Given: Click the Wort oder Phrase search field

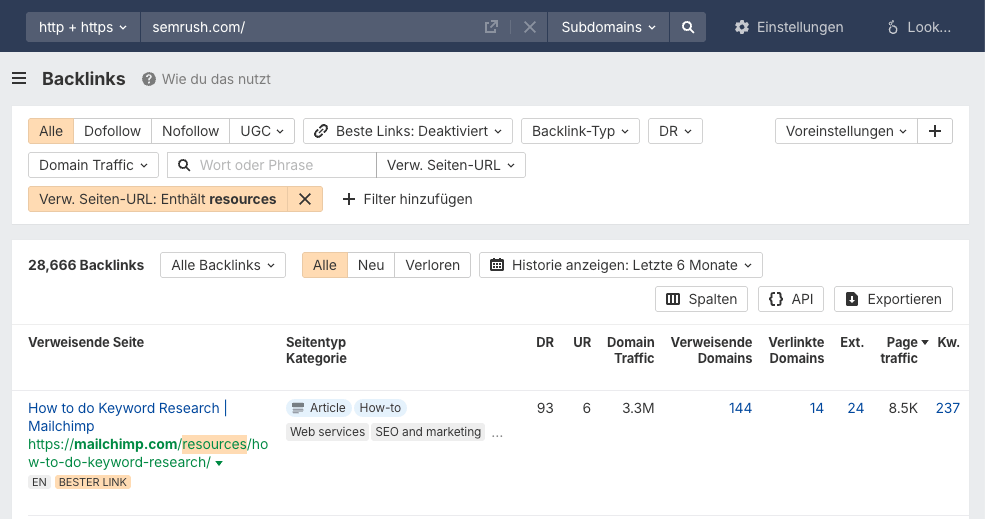Looking at the screenshot, I should (x=272, y=165).
